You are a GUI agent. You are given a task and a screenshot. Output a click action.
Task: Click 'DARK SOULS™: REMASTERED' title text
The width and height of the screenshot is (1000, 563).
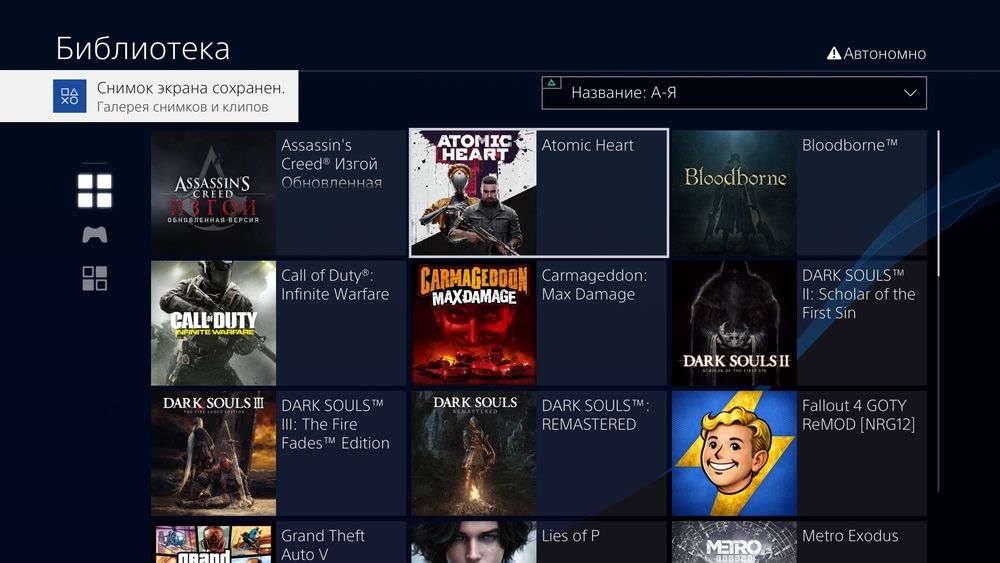(596, 415)
